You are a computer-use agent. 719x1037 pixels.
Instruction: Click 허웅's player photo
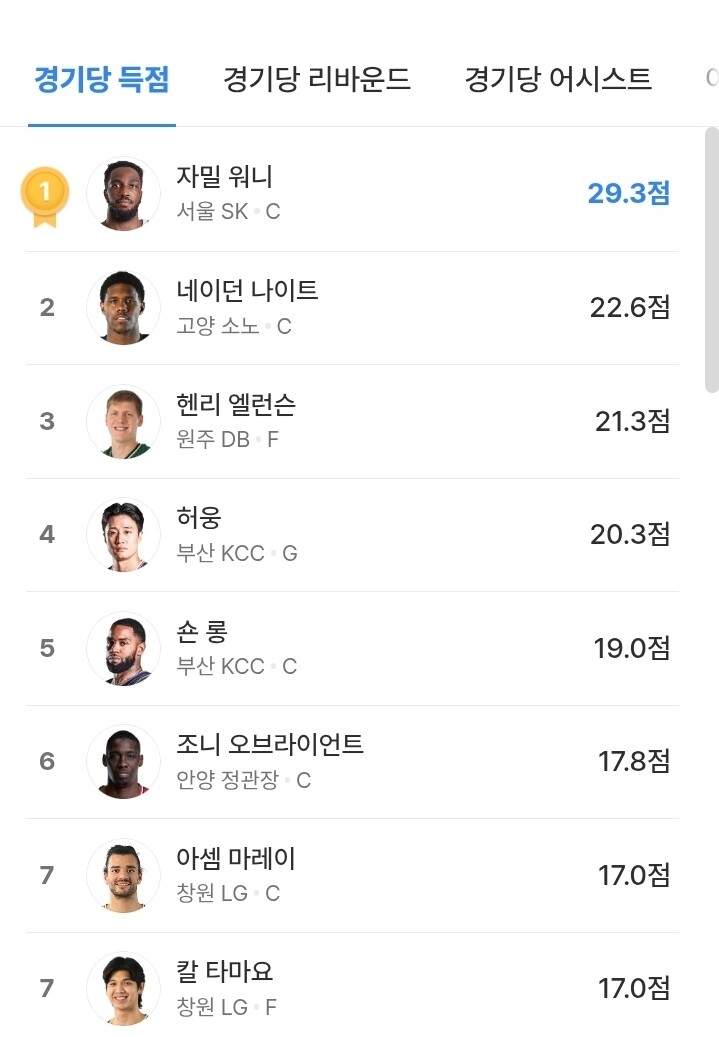(x=123, y=535)
